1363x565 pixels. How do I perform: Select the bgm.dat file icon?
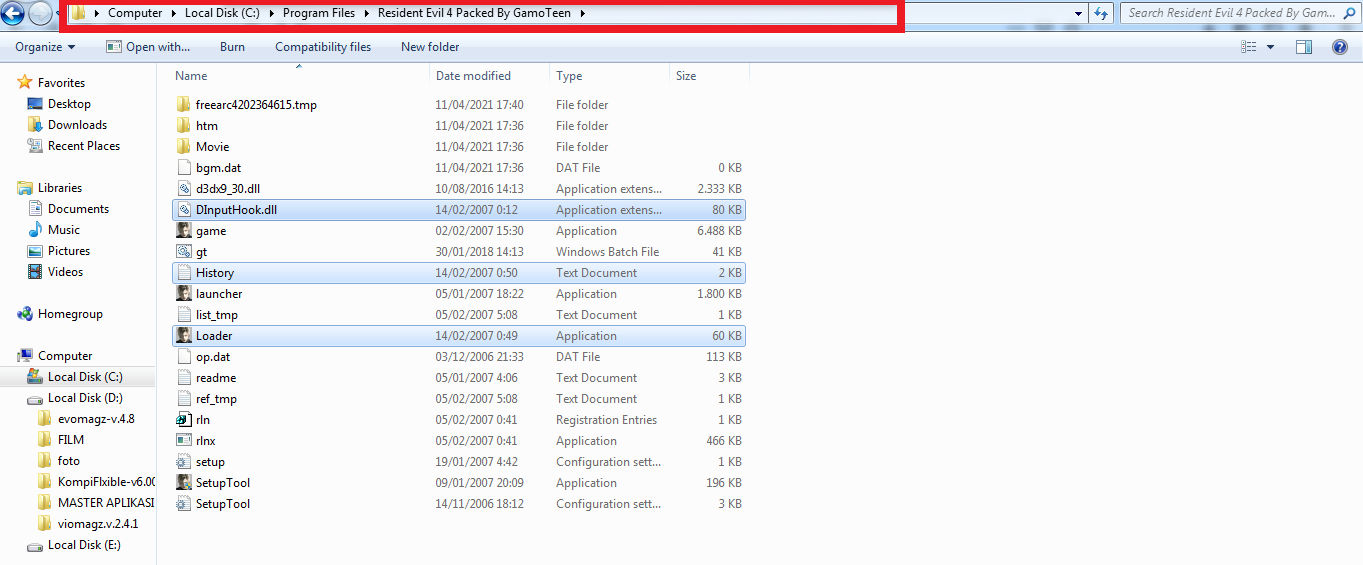[183, 168]
